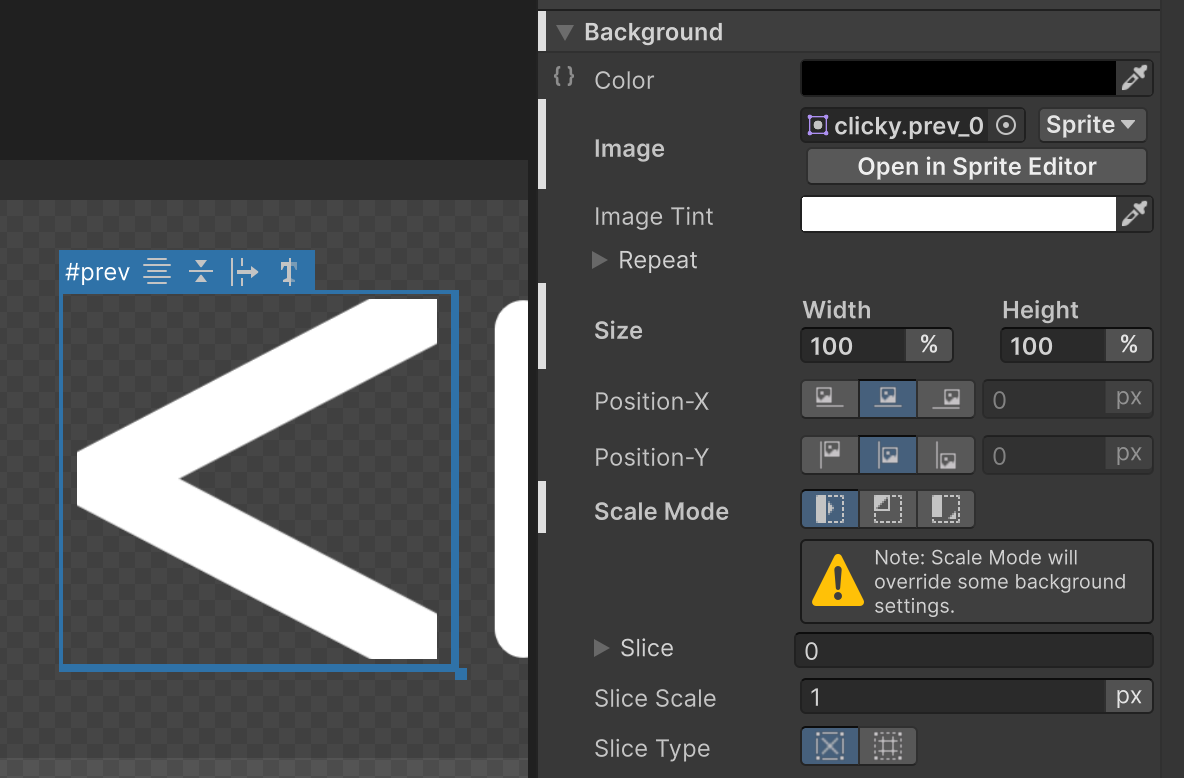Collapse the Background section
Screen dimensions: 1184x778
(x=564, y=31)
